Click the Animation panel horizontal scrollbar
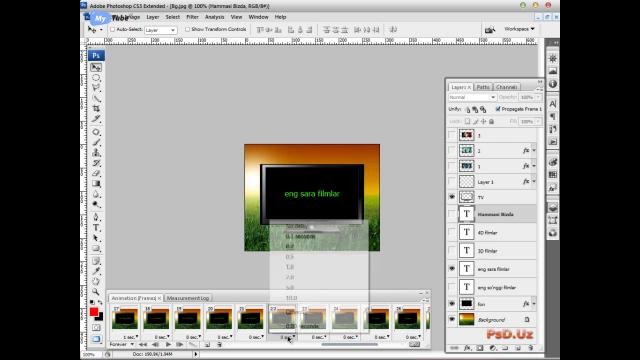640x360 pixels. (349, 344)
